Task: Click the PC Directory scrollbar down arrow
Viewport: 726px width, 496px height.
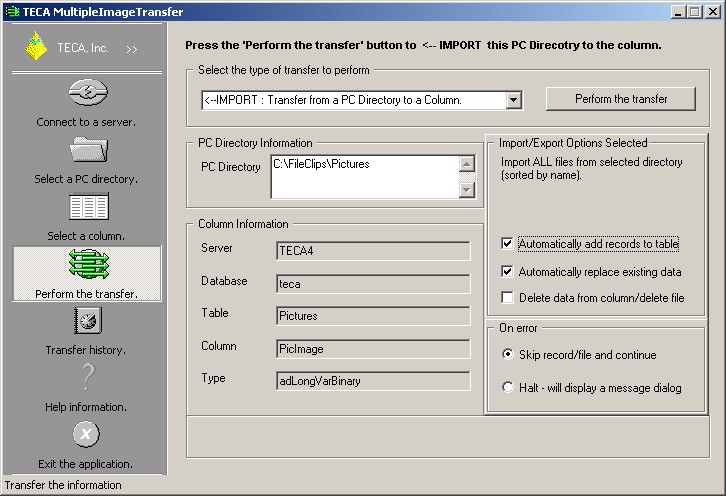Action: [x=467, y=190]
